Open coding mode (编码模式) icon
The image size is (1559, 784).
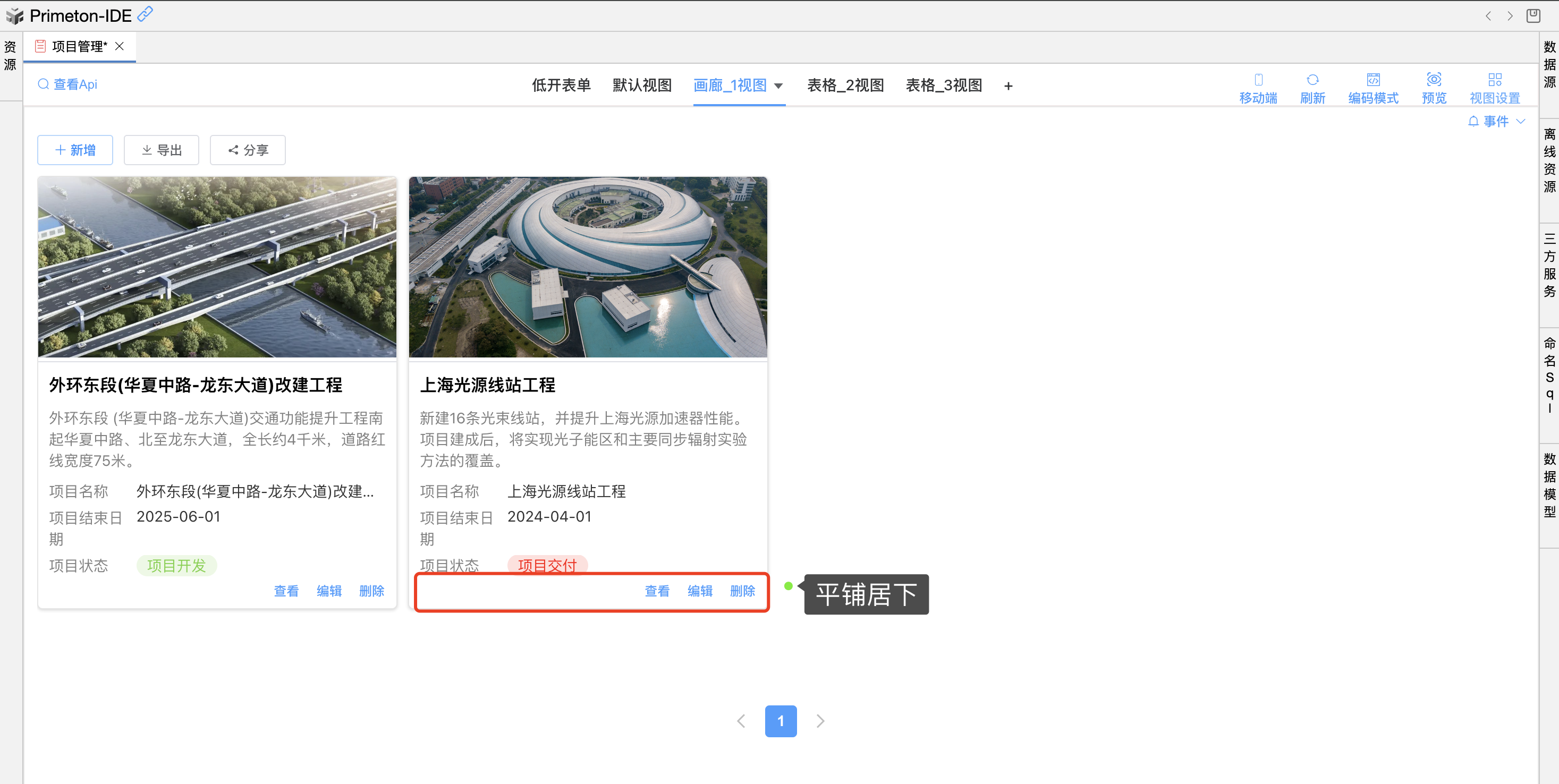[x=1373, y=80]
